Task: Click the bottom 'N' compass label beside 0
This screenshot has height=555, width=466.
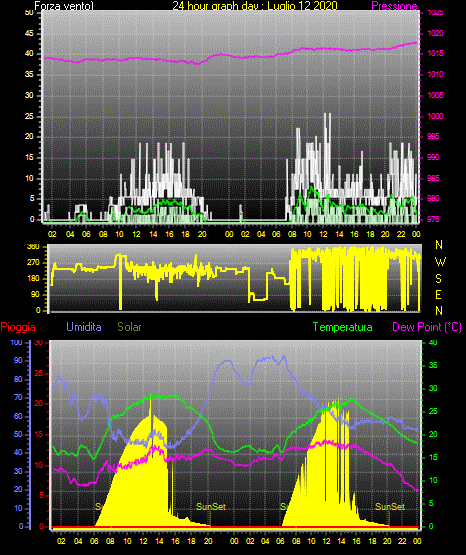Action: [439, 311]
